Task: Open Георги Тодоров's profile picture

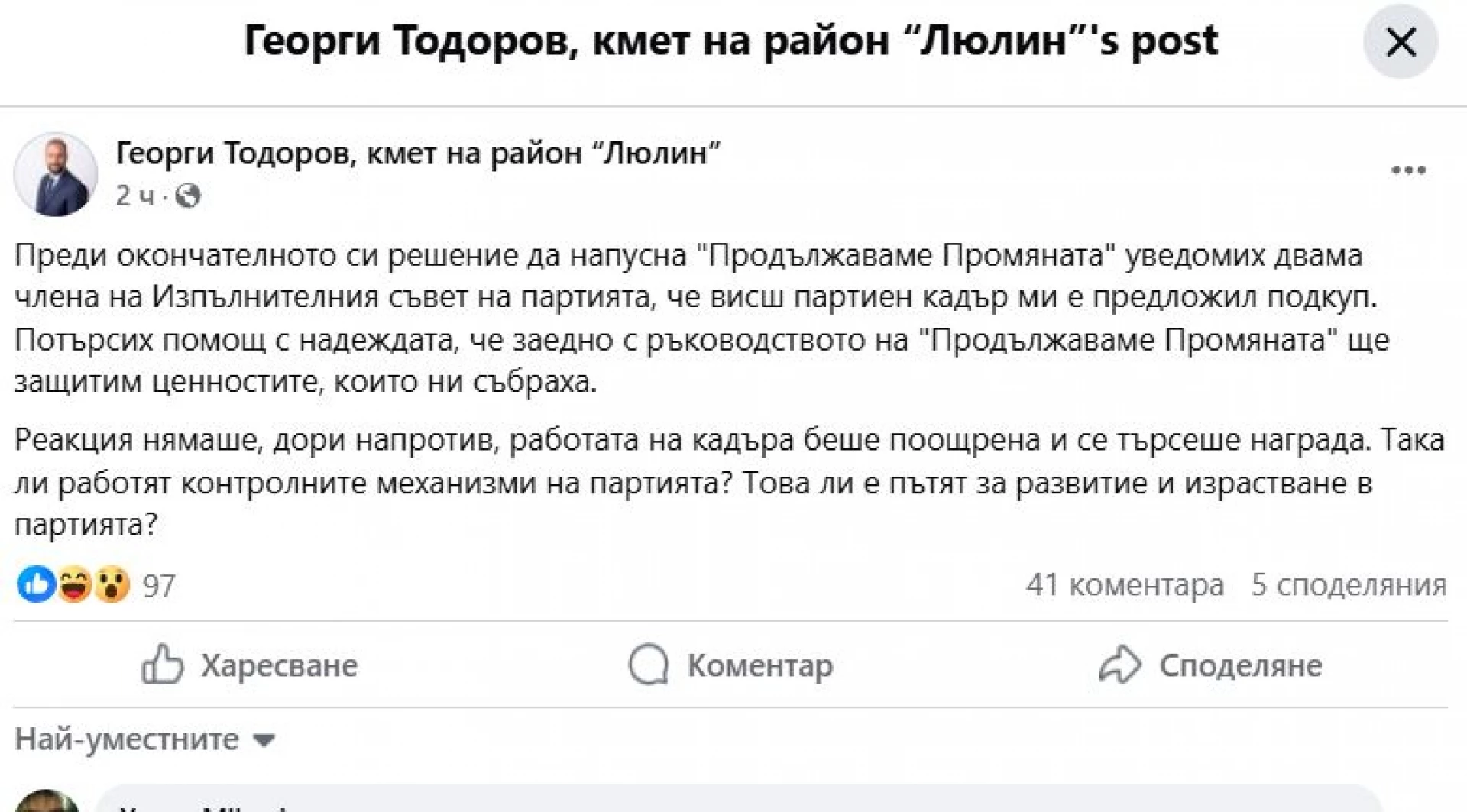Action: coord(56,174)
